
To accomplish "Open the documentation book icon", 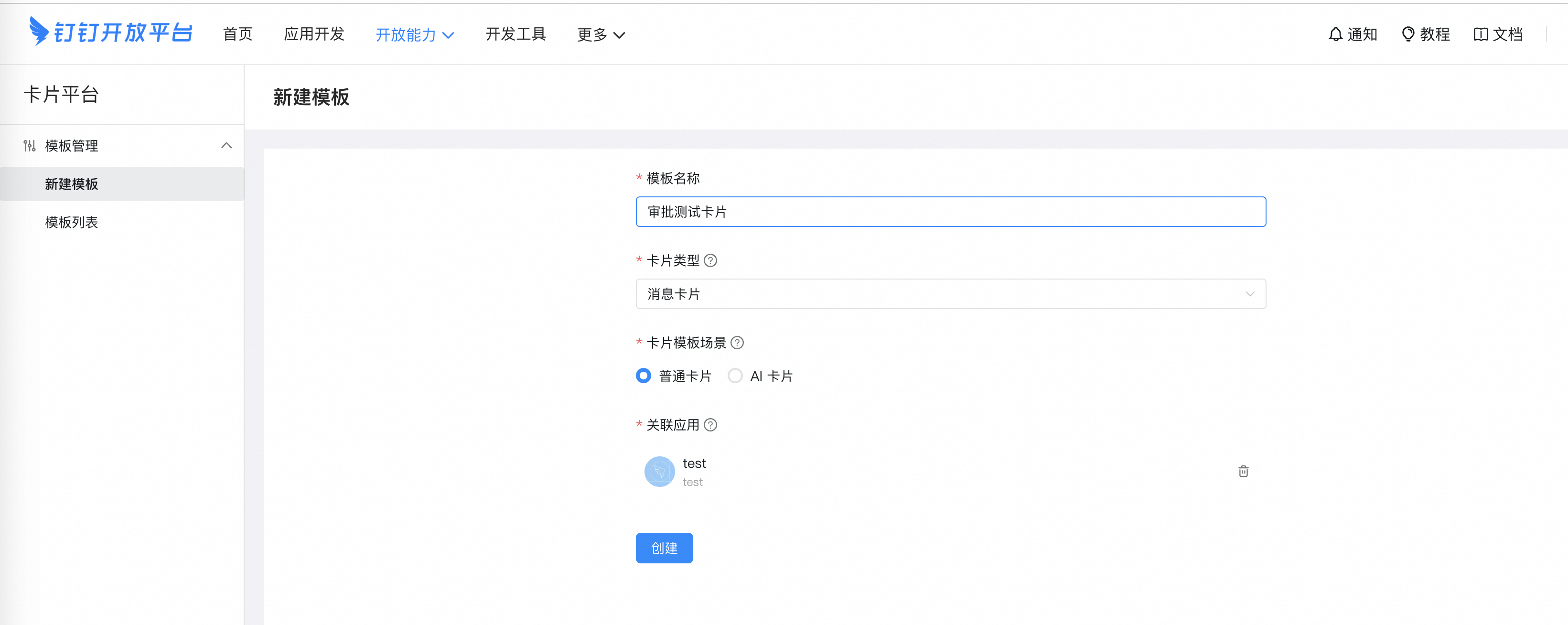I will [1481, 34].
